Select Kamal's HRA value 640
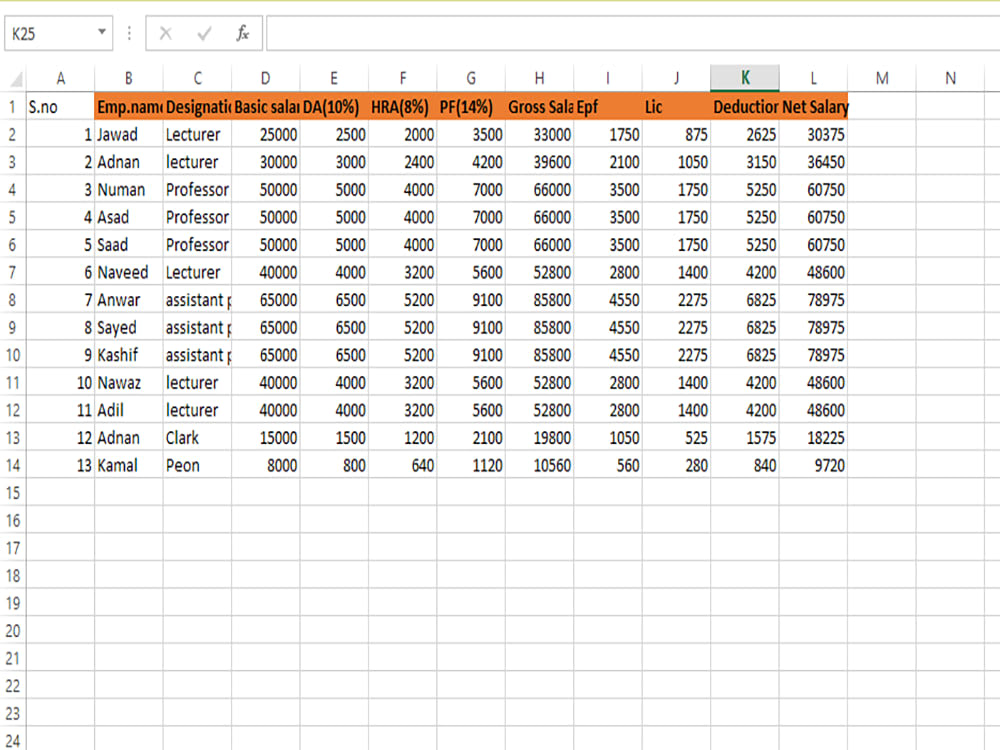1000x750 pixels. pos(402,466)
